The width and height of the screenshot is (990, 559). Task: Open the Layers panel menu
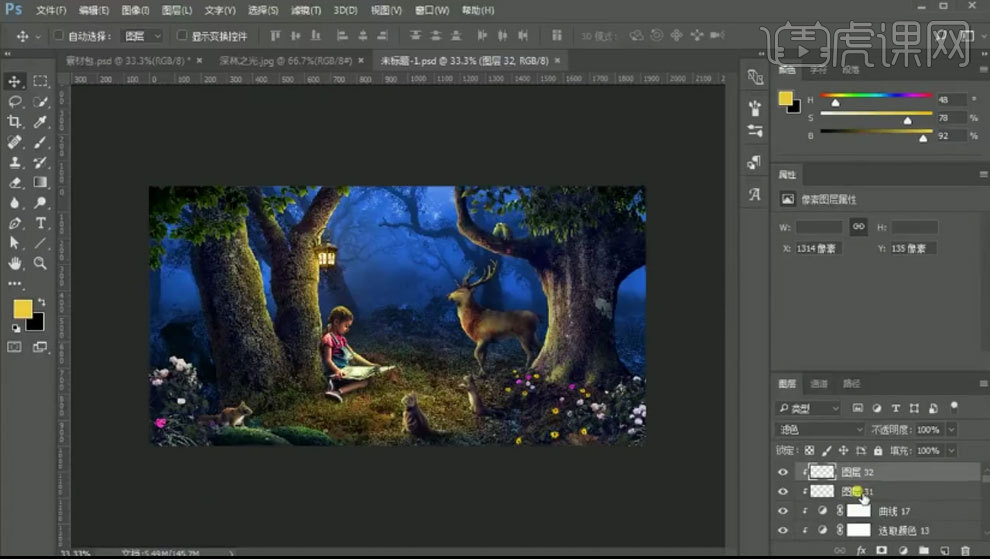983,383
